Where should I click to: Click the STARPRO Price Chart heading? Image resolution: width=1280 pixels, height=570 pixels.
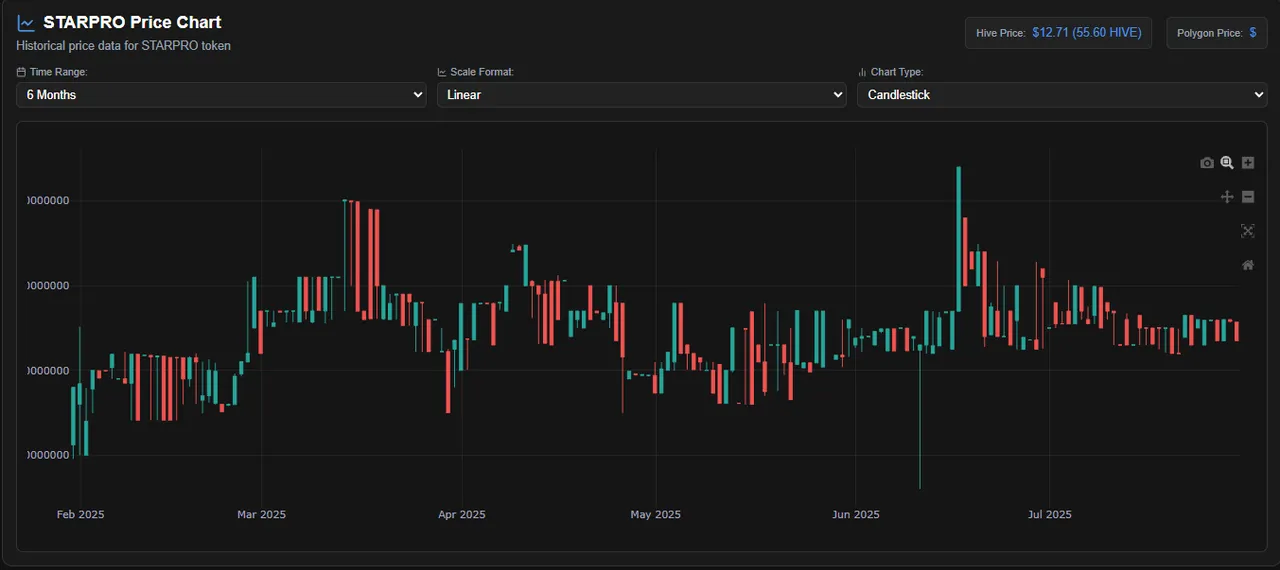(x=132, y=22)
